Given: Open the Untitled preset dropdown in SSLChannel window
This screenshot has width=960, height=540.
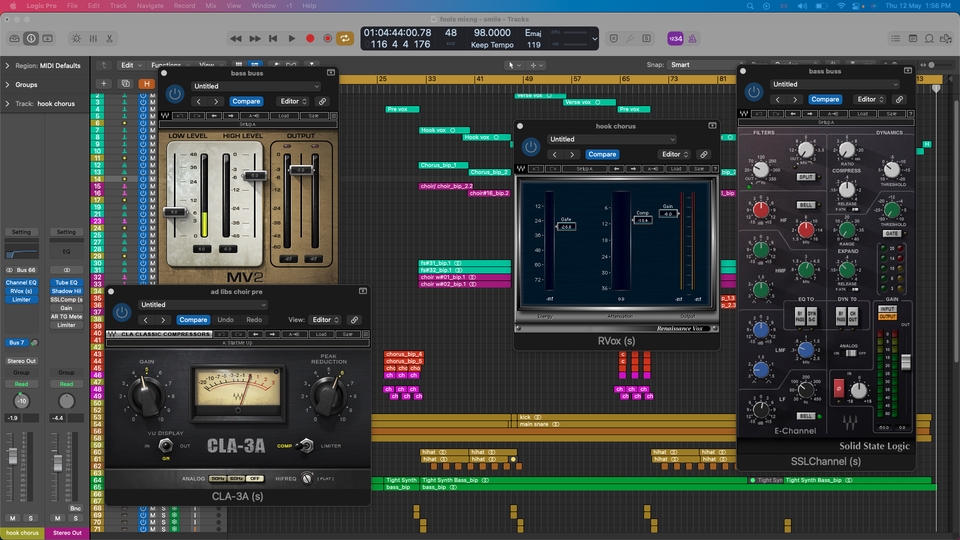Looking at the screenshot, I should pos(835,84).
